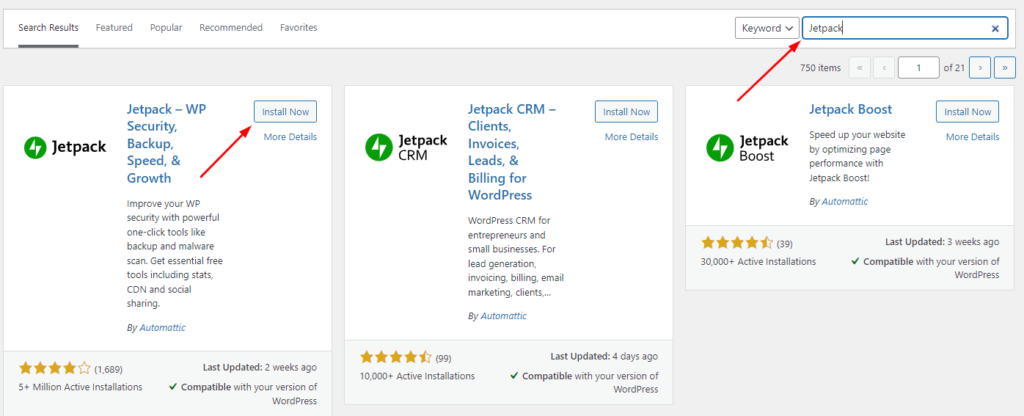Image resolution: width=1024 pixels, height=416 pixels.
Task: Open Automattic author link under Jetpack Boost
Action: click(x=845, y=202)
